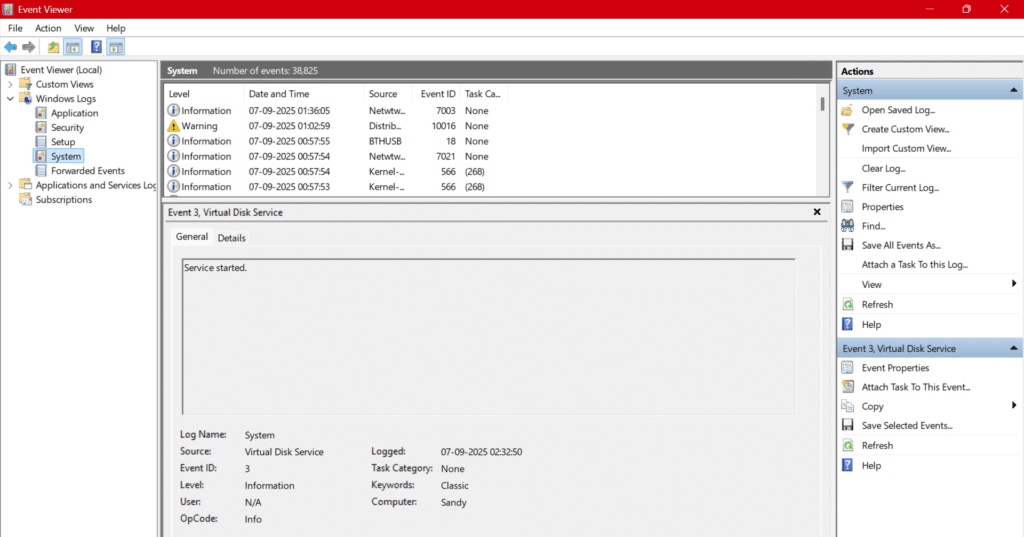
Task: Click the Security log icon in tree
Action: pos(41,127)
